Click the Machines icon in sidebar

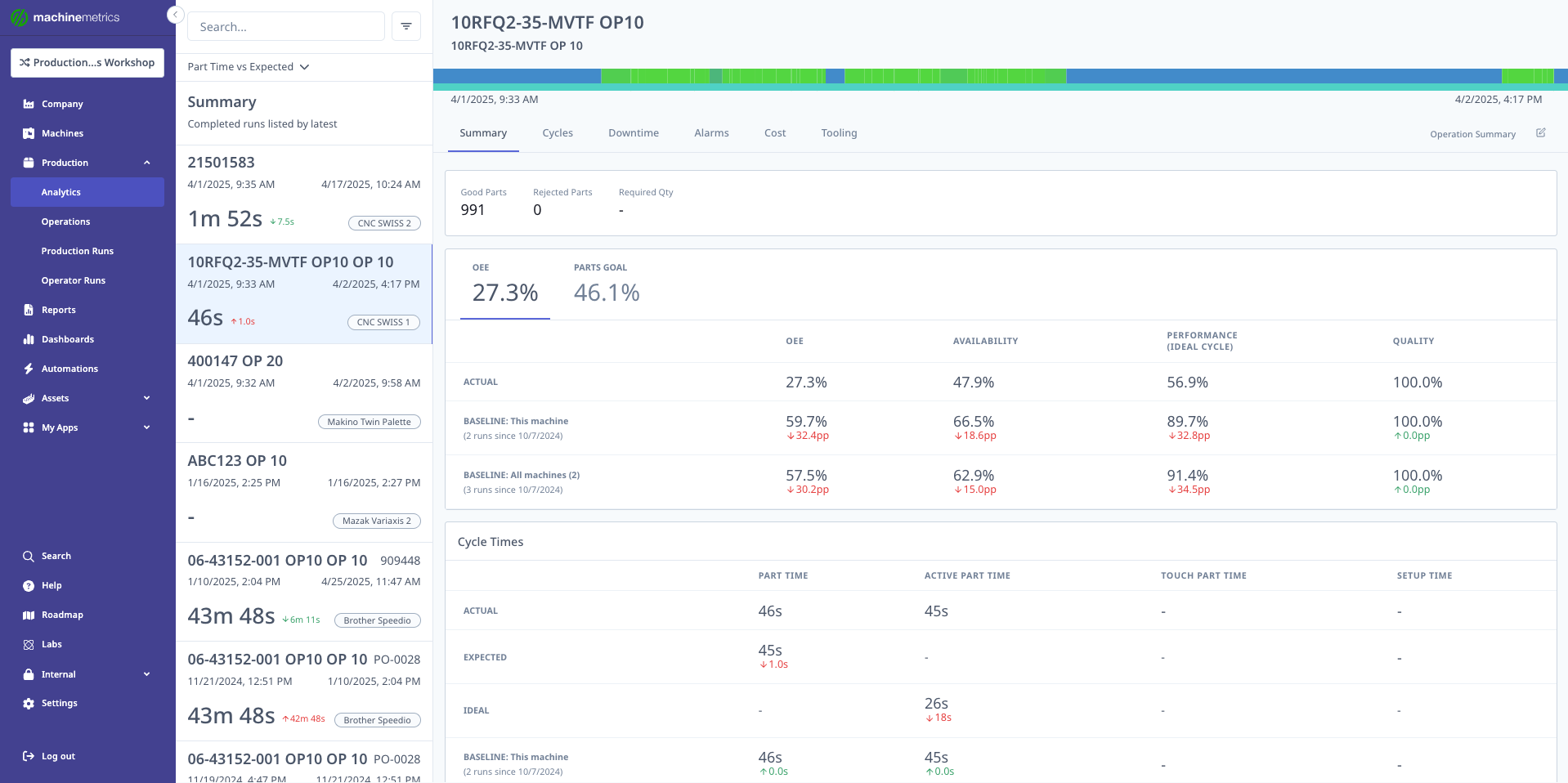[x=29, y=133]
